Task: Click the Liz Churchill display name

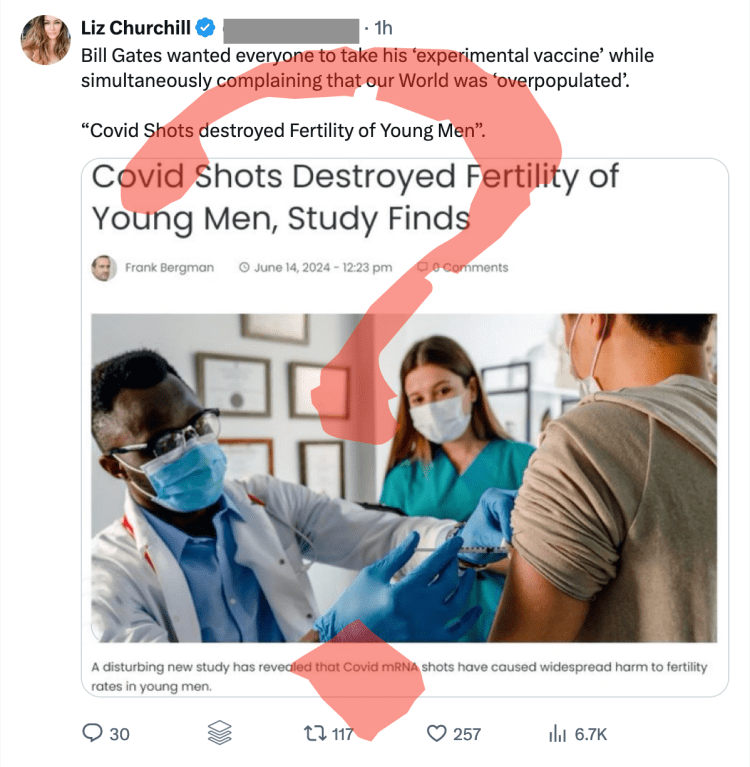Action: pyautogui.click(x=136, y=28)
